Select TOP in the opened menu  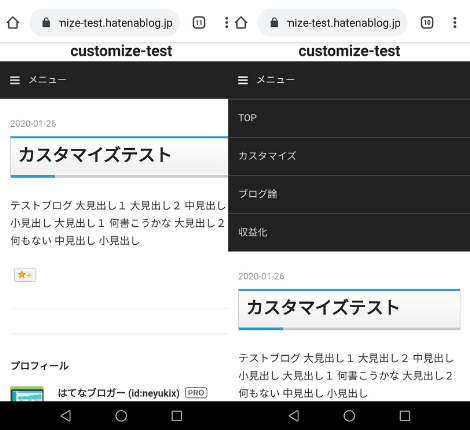click(x=349, y=118)
